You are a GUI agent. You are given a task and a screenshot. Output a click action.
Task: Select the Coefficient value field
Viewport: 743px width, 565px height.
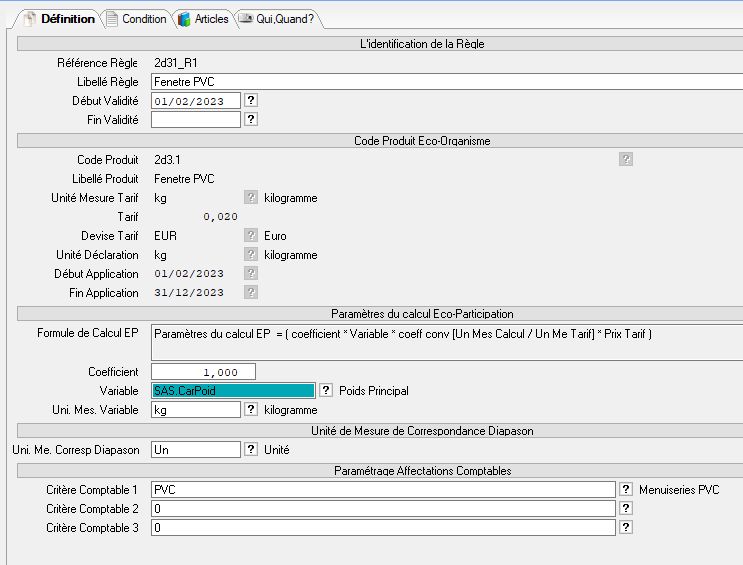coord(203,372)
